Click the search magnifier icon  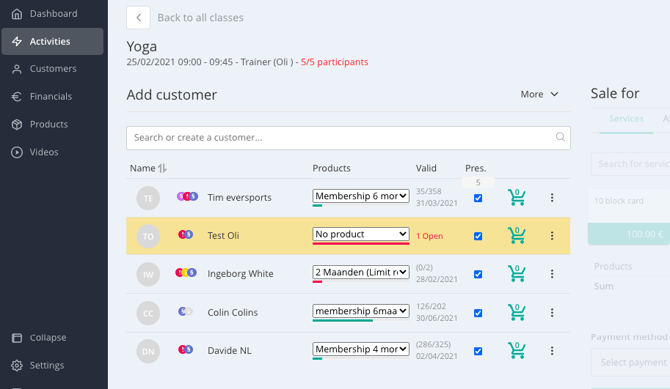tap(560, 137)
